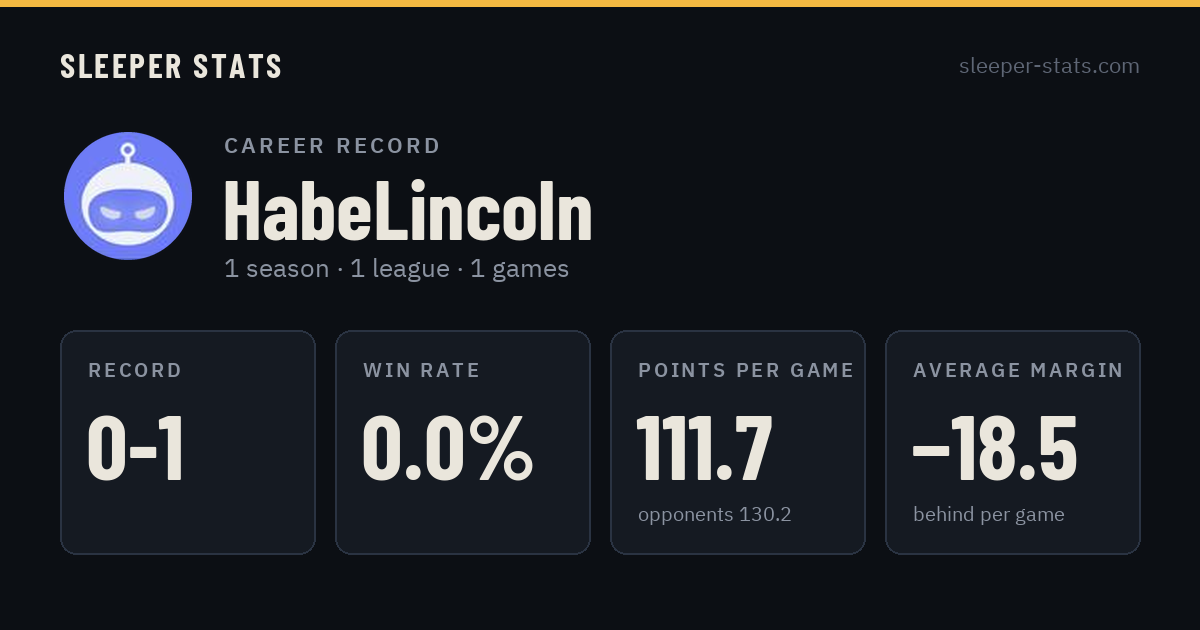
Task: Click the opponents 130.2 subtext
Action: (x=715, y=515)
